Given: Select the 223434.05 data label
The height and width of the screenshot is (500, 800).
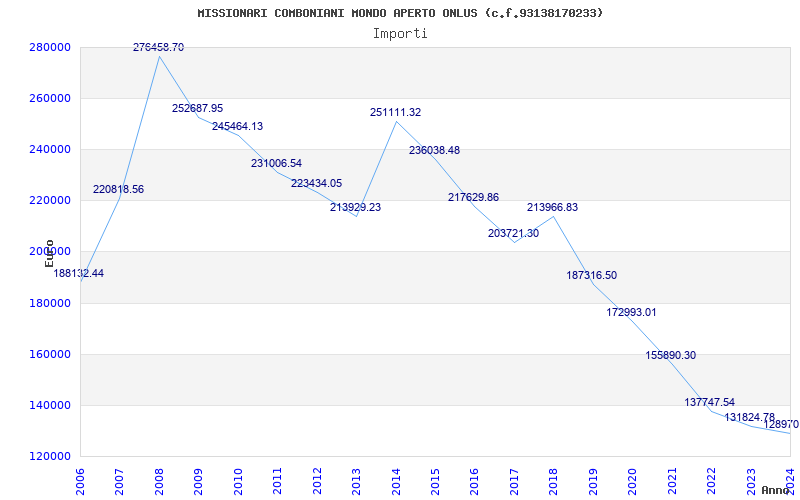Looking at the screenshot, I should point(316,183).
